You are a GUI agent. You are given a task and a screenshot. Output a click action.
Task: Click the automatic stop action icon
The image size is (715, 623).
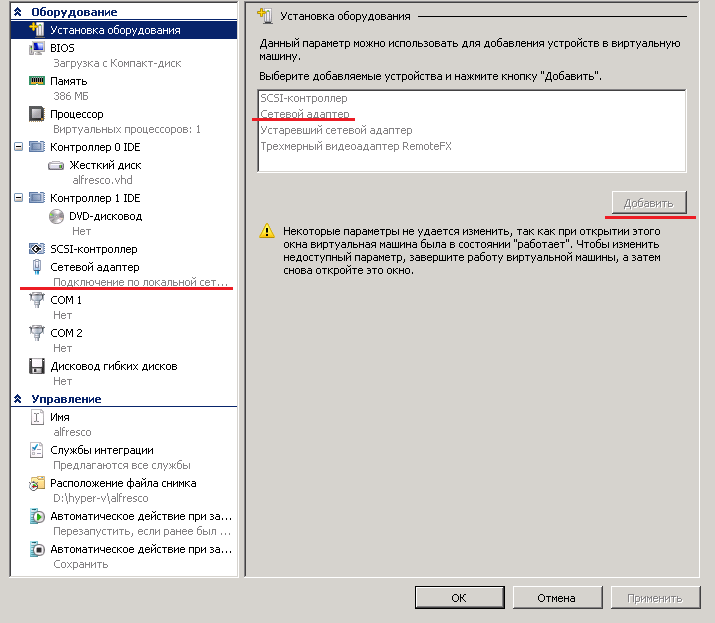point(37,549)
